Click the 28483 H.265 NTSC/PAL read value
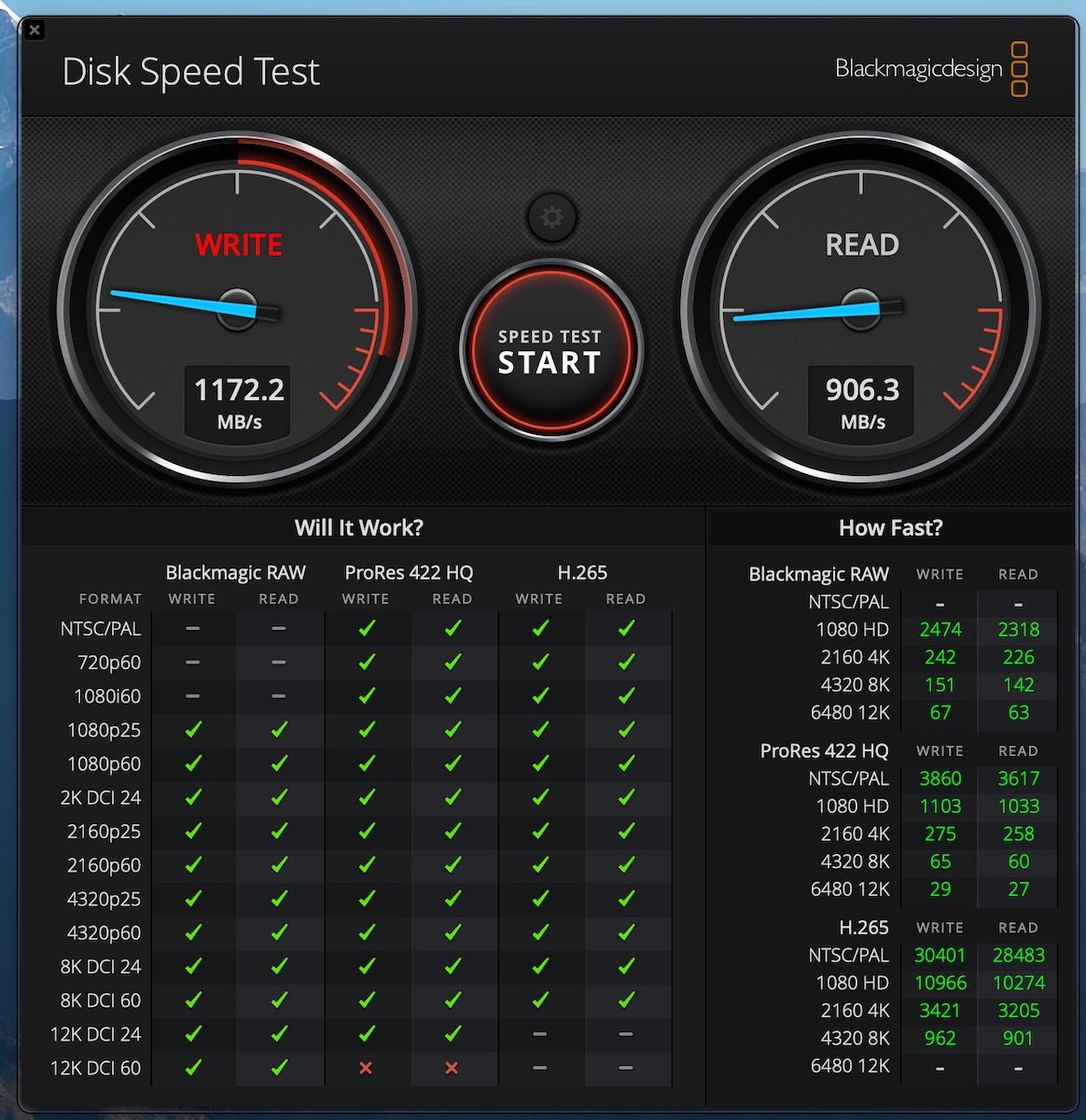 click(x=1018, y=955)
